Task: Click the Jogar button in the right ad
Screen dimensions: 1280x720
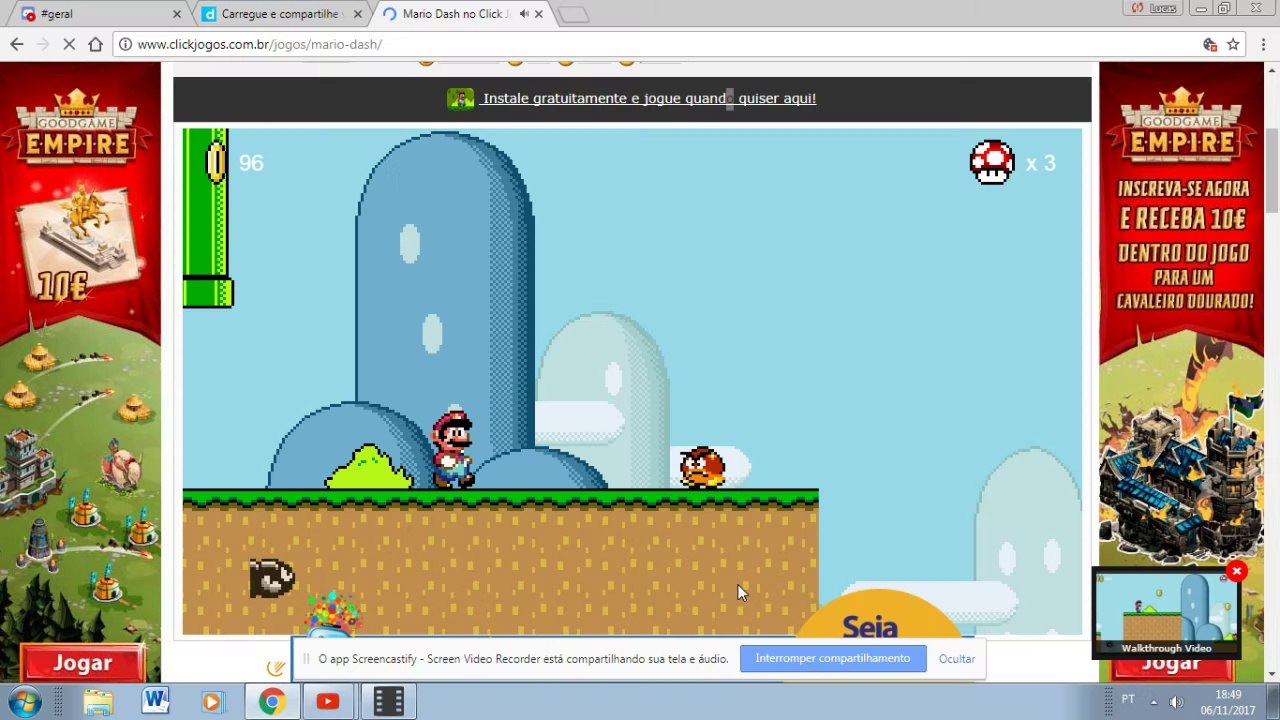Action: pos(1171,664)
